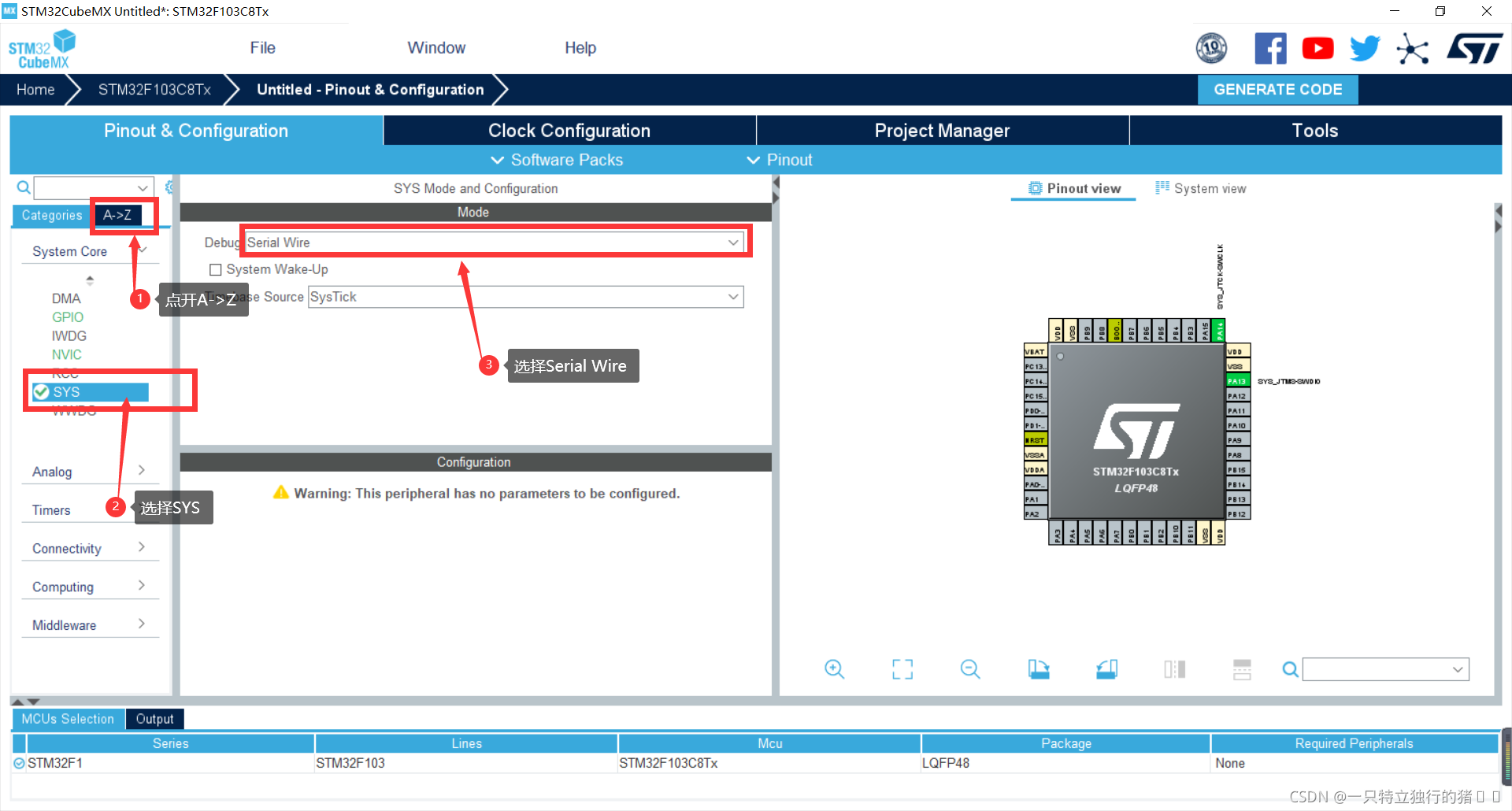
Task: Select DMA in System Core list
Action: (66, 298)
